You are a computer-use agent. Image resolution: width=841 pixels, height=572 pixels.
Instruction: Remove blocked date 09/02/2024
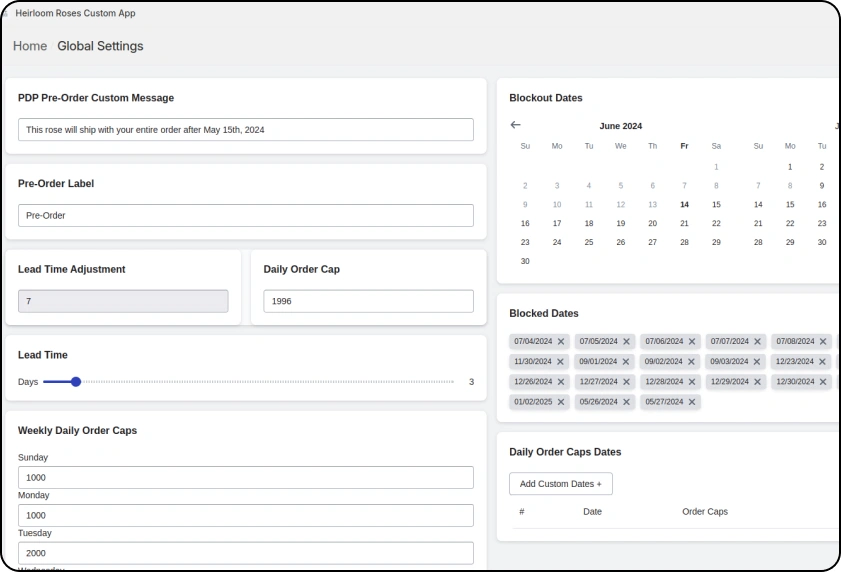pyautogui.click(x=691, y=362)
